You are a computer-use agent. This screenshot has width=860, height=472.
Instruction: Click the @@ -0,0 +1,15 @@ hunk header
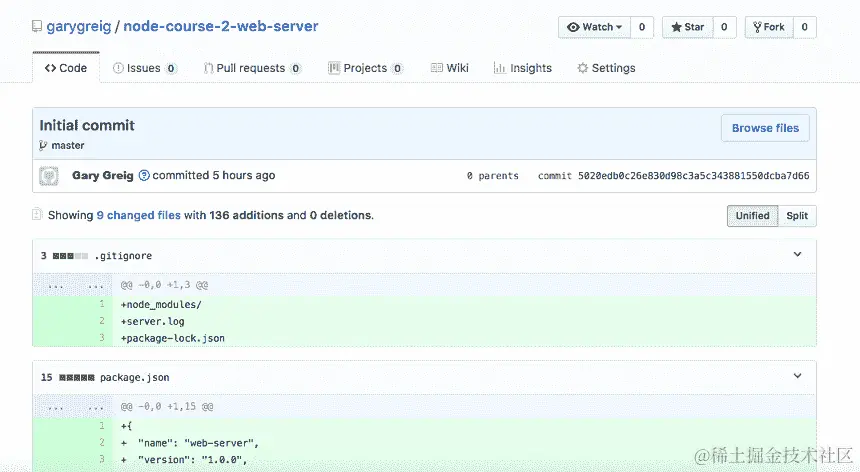[167, 407]
